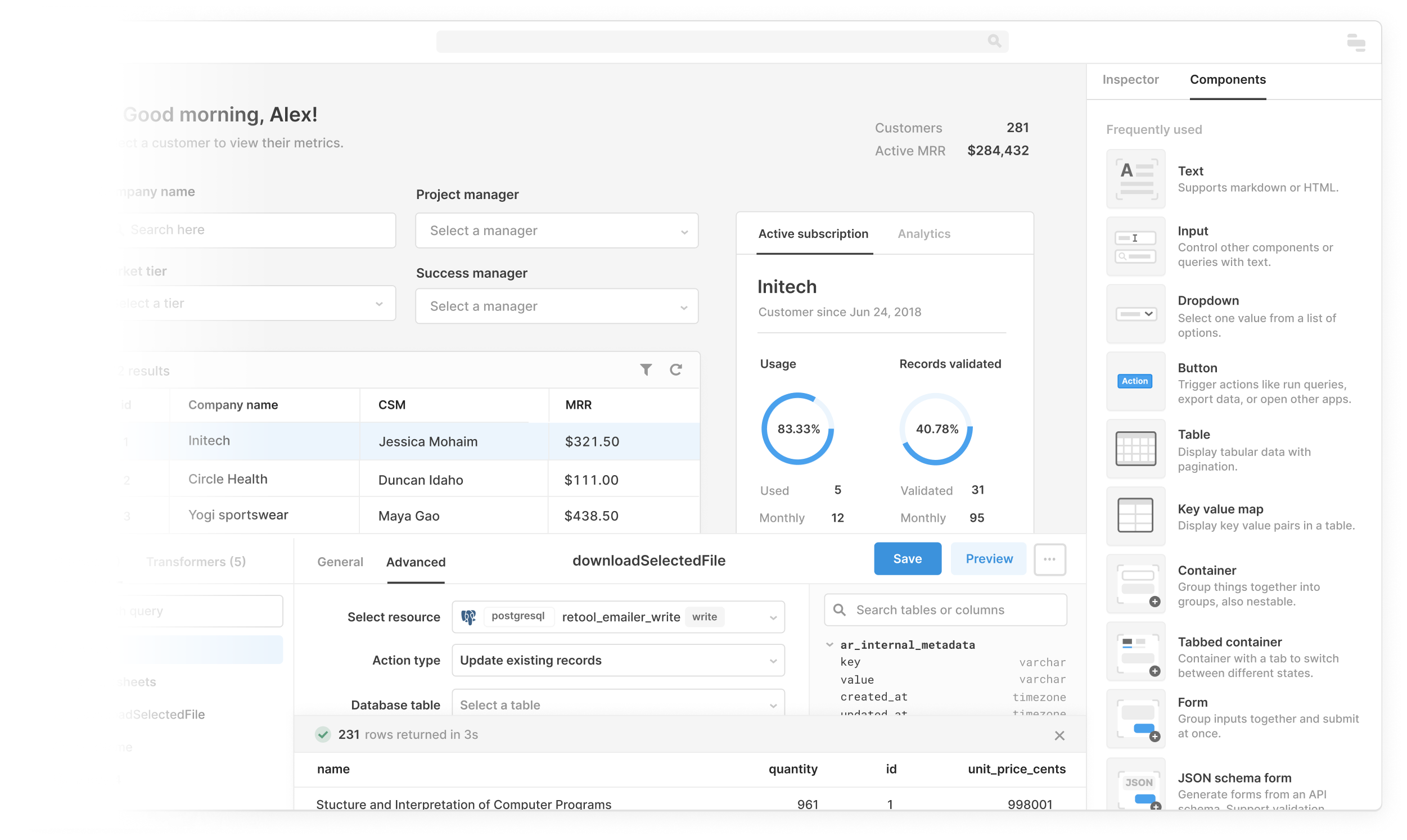Image resolution: width=1407 pixels, height=840 pixels.
Task: Click the filter icon above results table
Action: (646, 370)
